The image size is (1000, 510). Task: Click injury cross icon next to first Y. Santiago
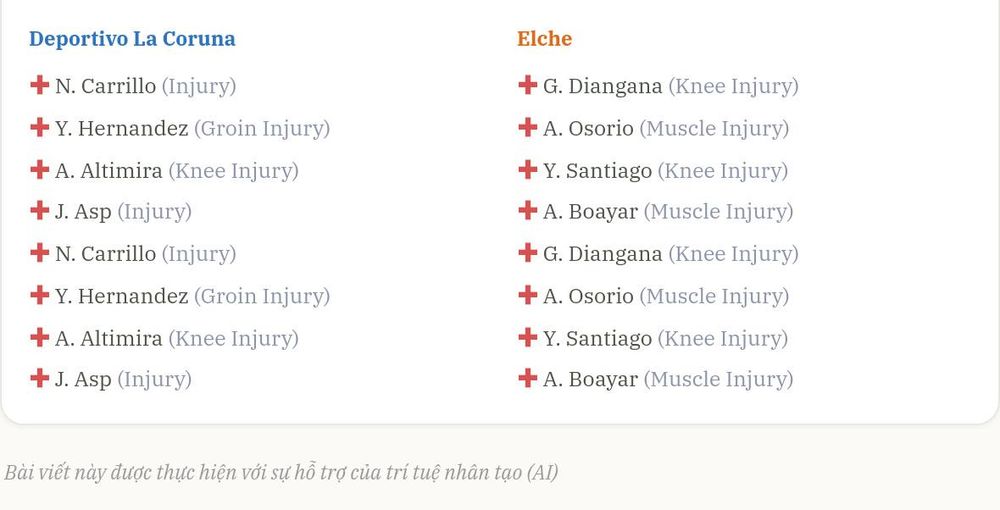pyautogui.click(x=527, y=170)
